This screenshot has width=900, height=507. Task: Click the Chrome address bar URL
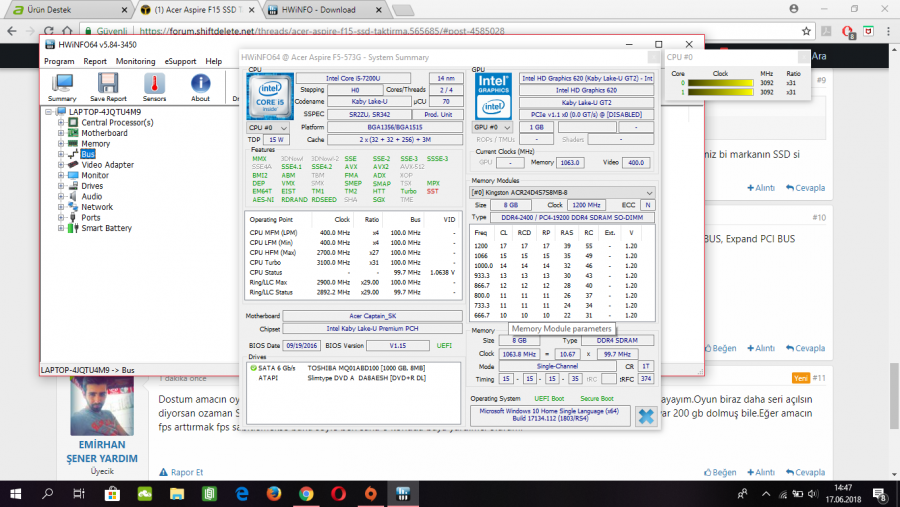321,31
